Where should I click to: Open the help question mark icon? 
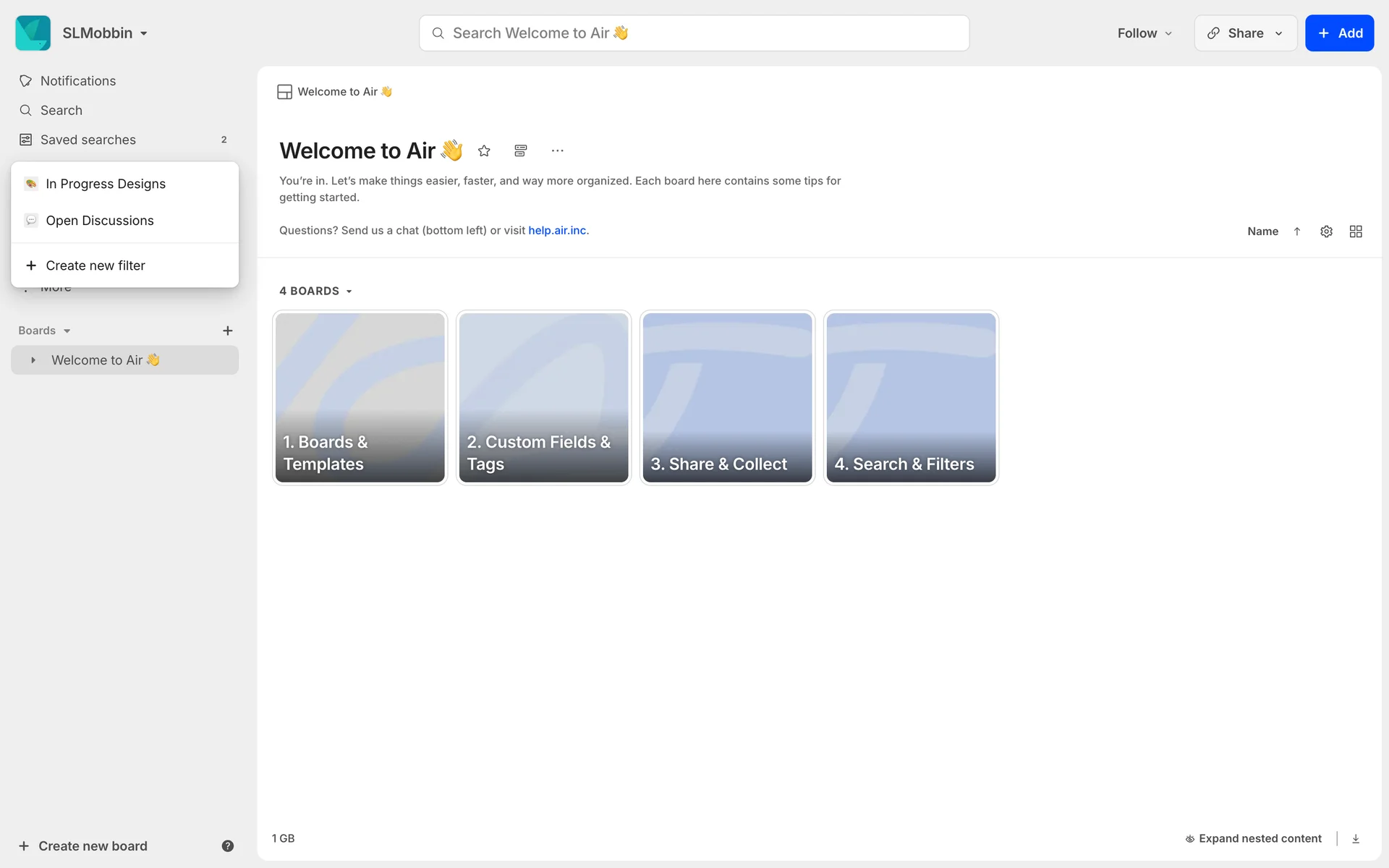227,846
